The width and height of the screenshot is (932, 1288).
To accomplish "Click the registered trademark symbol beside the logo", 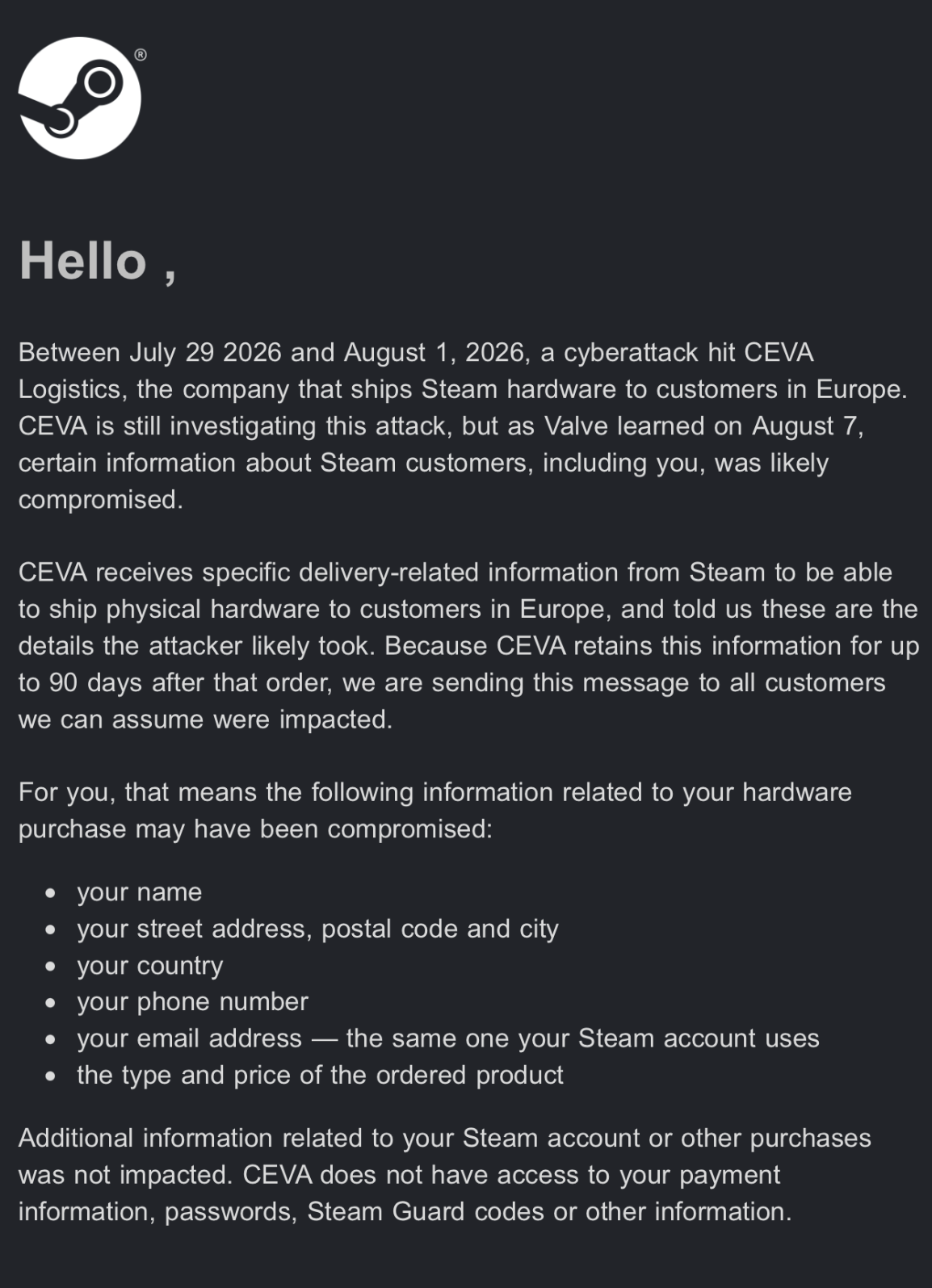I will coord(141,55).
